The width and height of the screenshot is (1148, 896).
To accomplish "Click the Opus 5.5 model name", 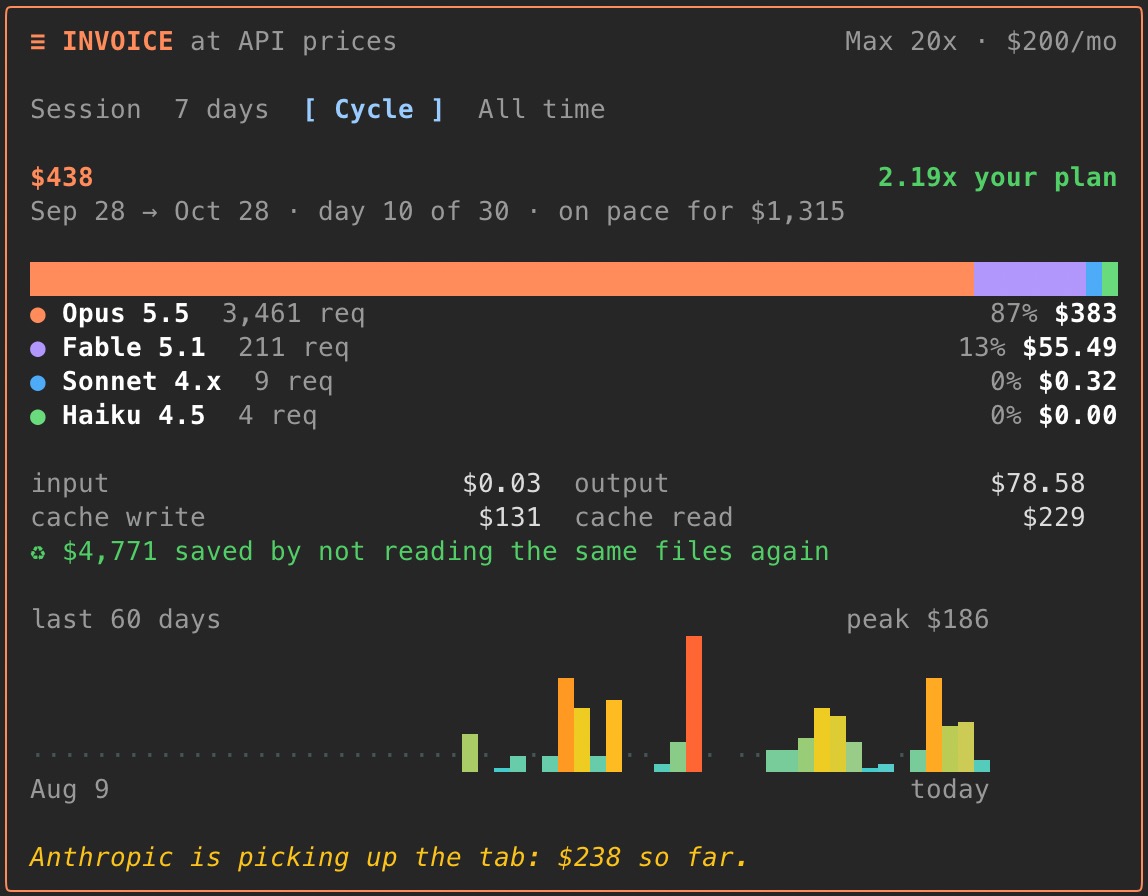I will (x=125, y=313).
